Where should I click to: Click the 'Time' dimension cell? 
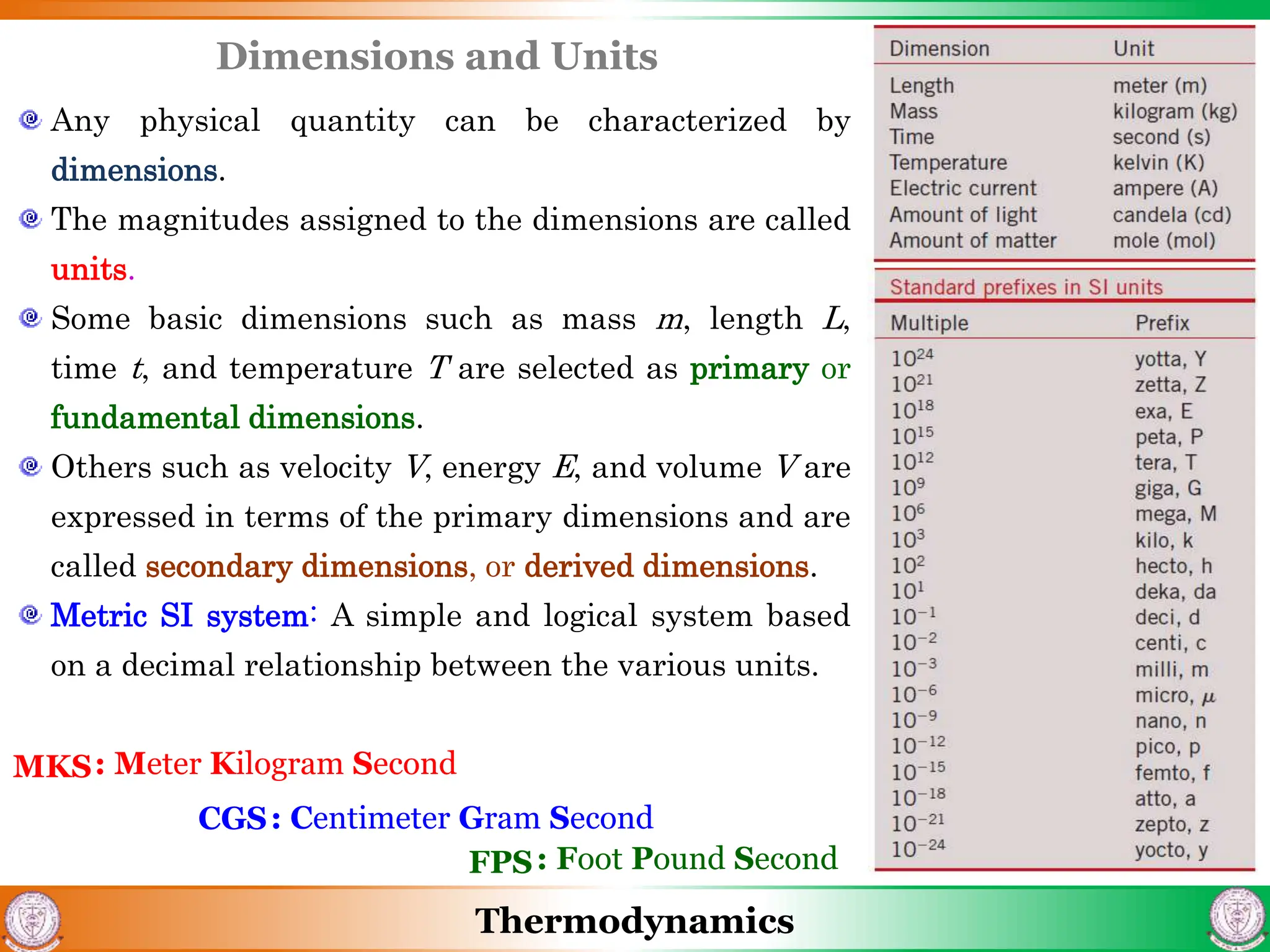tap(912, 137)
